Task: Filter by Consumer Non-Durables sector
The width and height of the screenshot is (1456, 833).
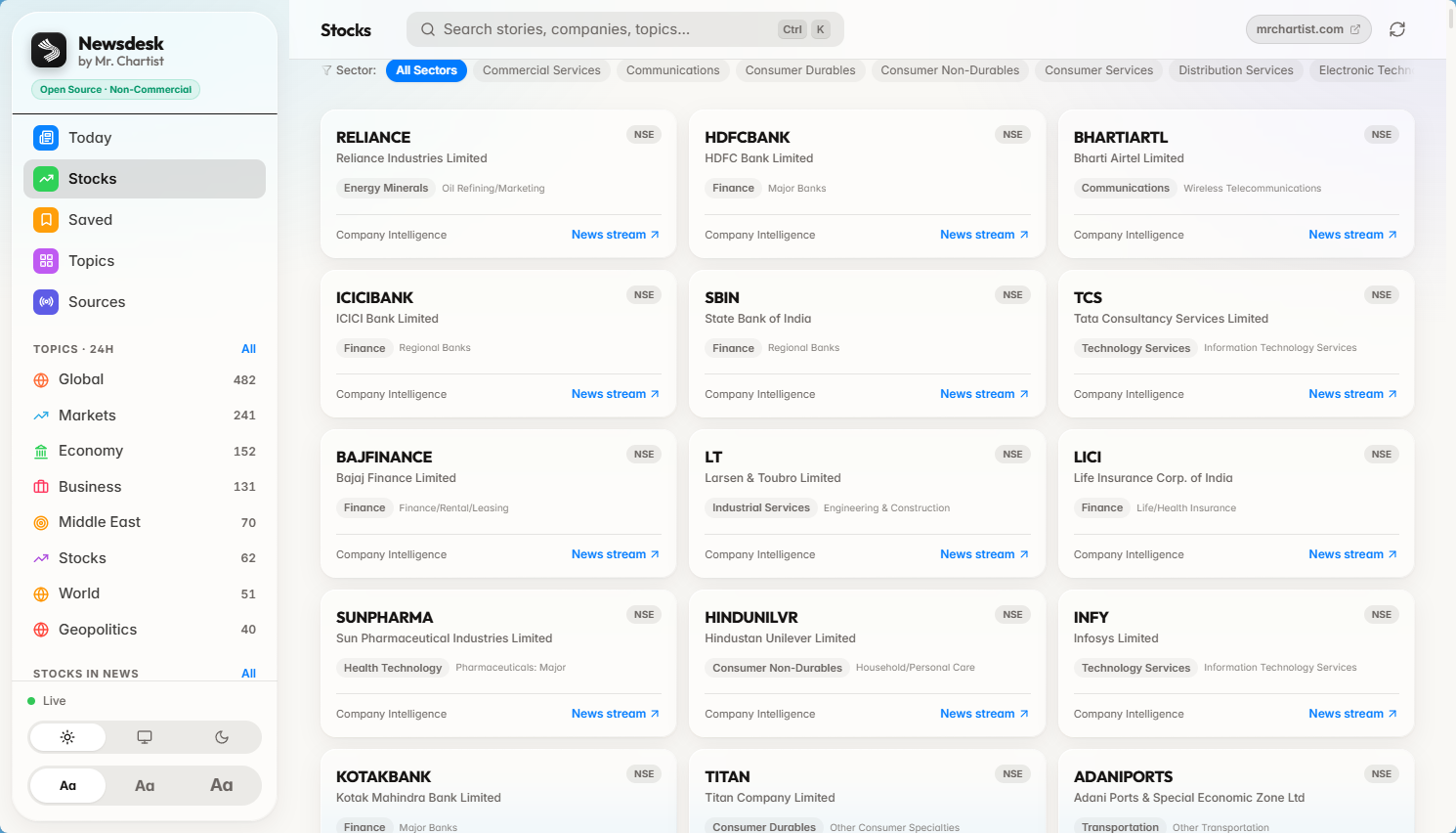Action: [950, 70]
